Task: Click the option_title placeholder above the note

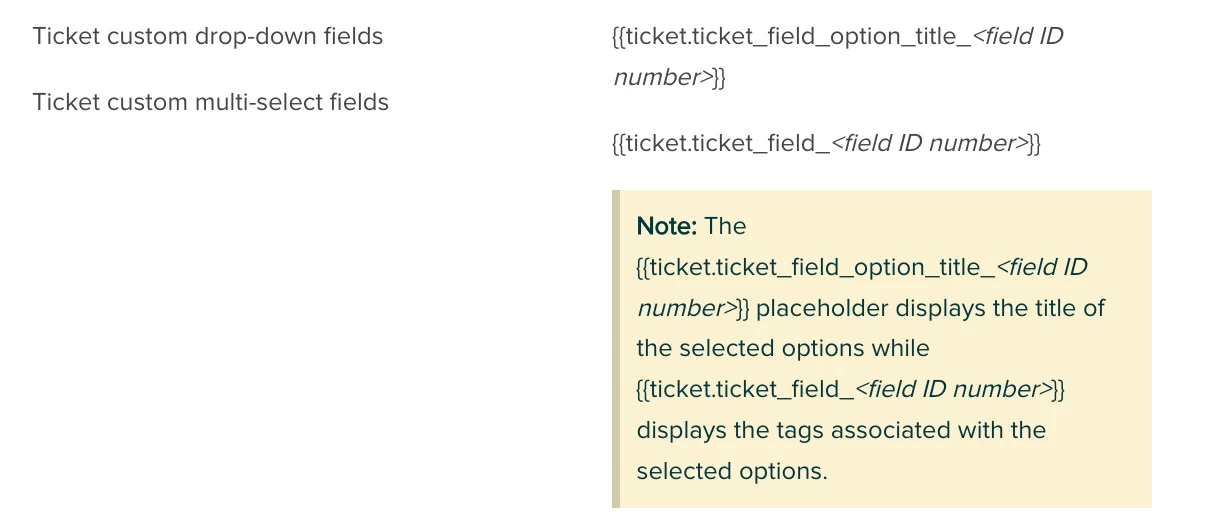Action: pos(790,38)
